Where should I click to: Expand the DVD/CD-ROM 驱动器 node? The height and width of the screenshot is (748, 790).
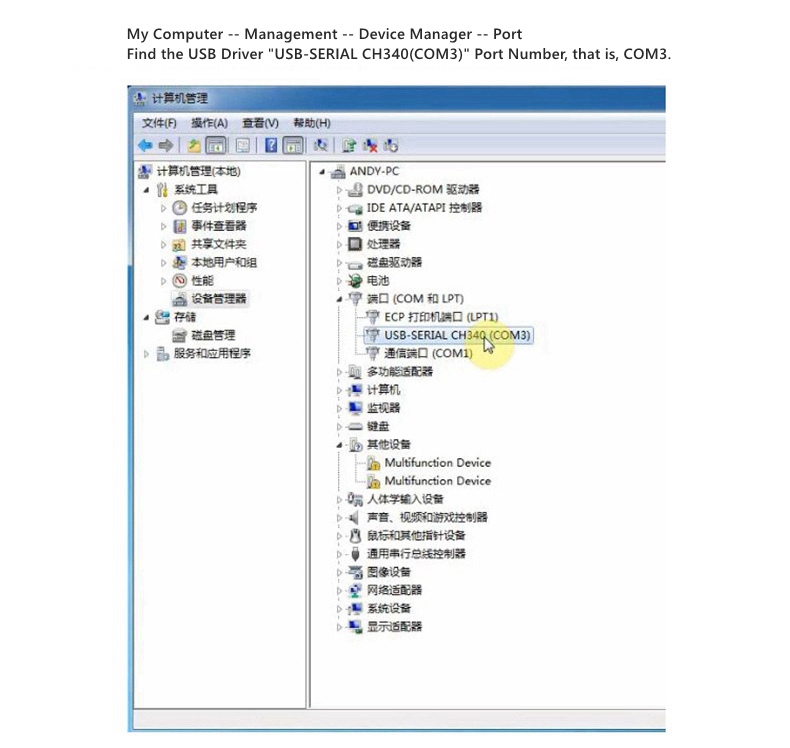341,190
